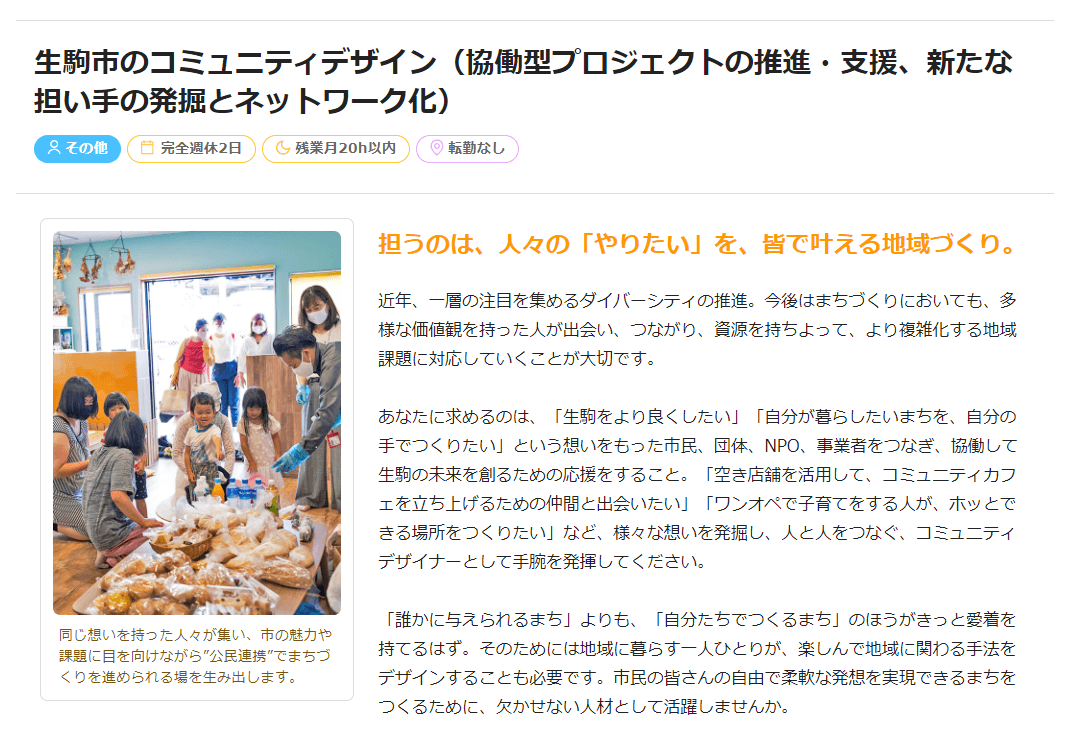Click the 生駒市のコミュニティデザイン job title heading

point(523,81)
